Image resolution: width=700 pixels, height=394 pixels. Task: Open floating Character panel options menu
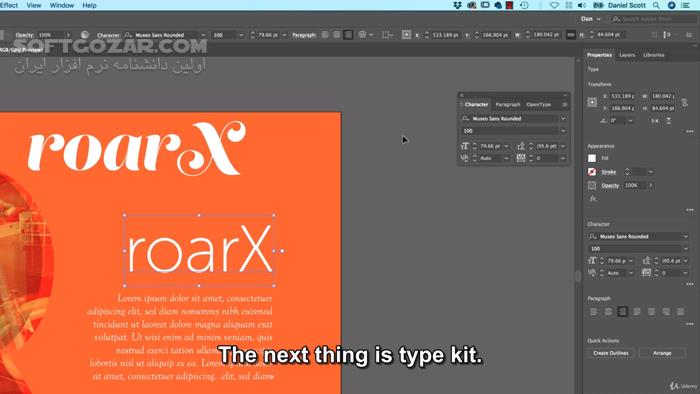pyautogui.click(x=565, y=104)
